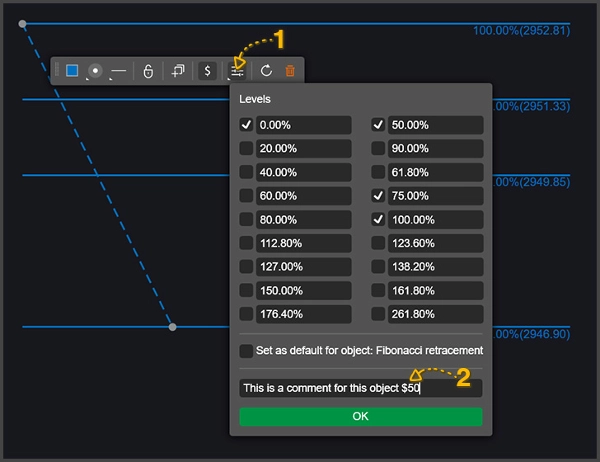Edit the 112.80% level value field
The width and height of the screenshot is (600, 462).
coord(304,243)
